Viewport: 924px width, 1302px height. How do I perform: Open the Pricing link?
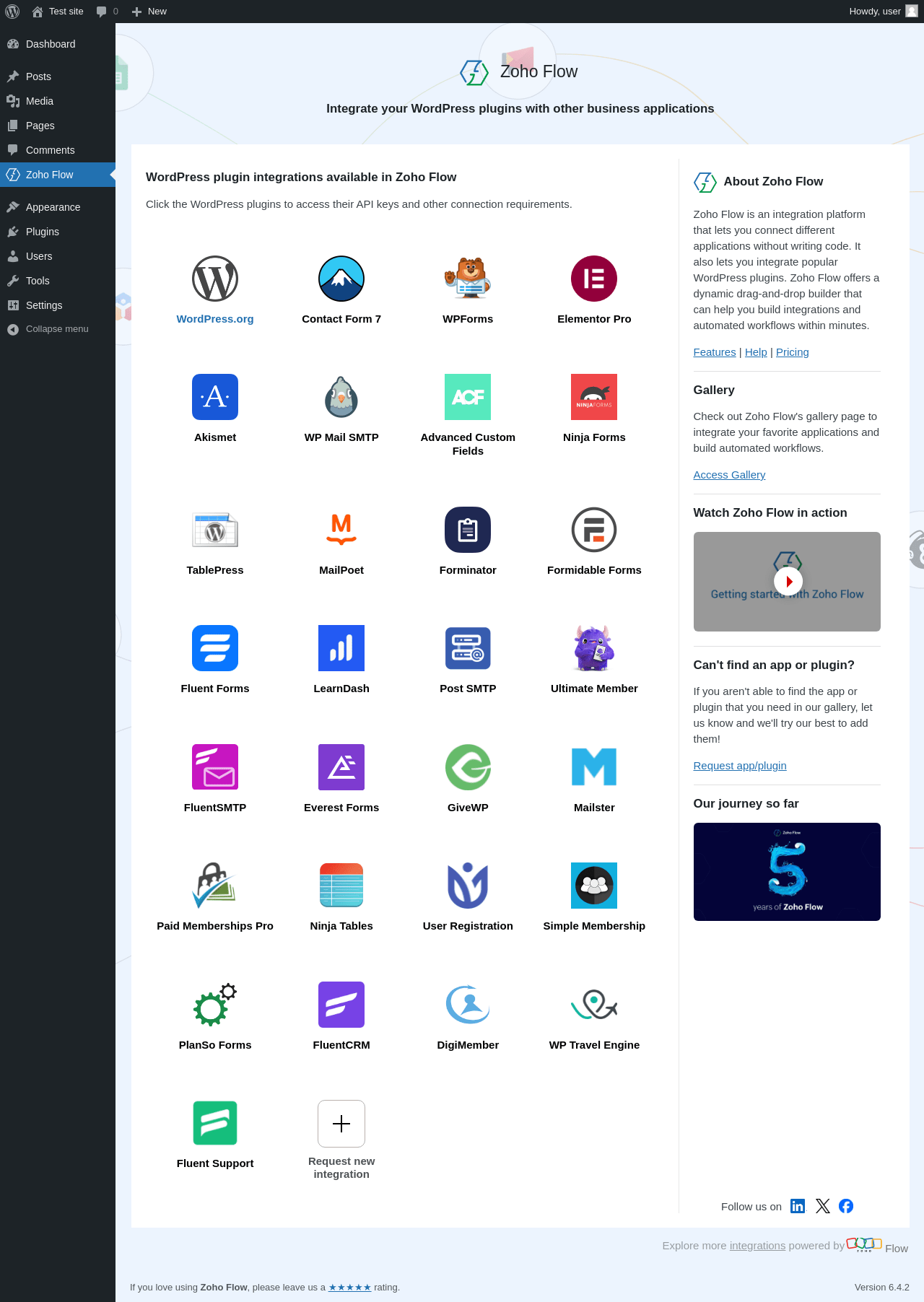click(793, 352)
